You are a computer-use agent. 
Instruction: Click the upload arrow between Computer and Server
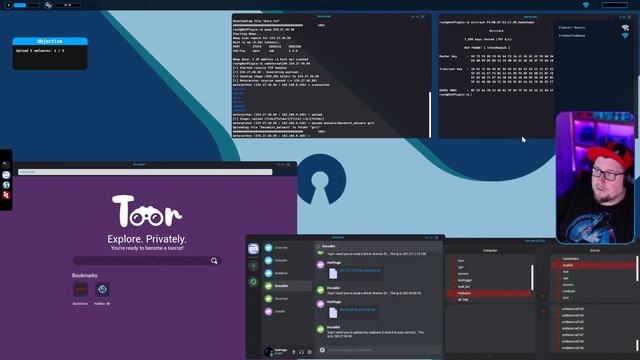point(542,296)
